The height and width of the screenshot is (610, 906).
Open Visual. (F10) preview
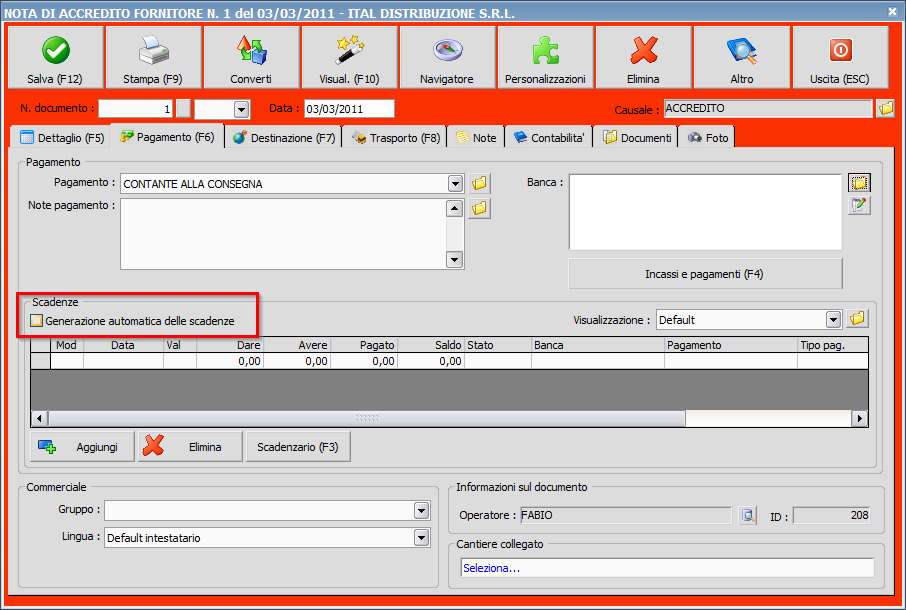click(x=350, y=57)
